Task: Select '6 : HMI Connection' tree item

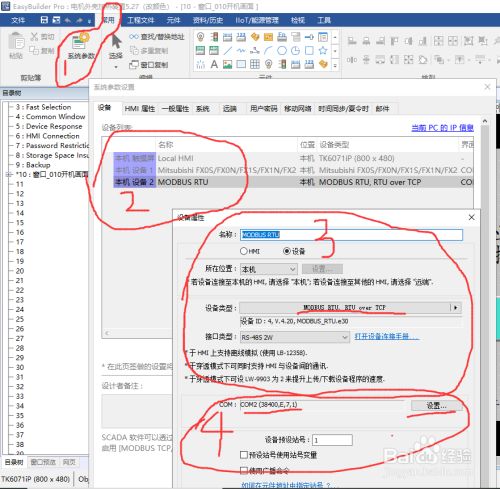Action: click(47, 136)
